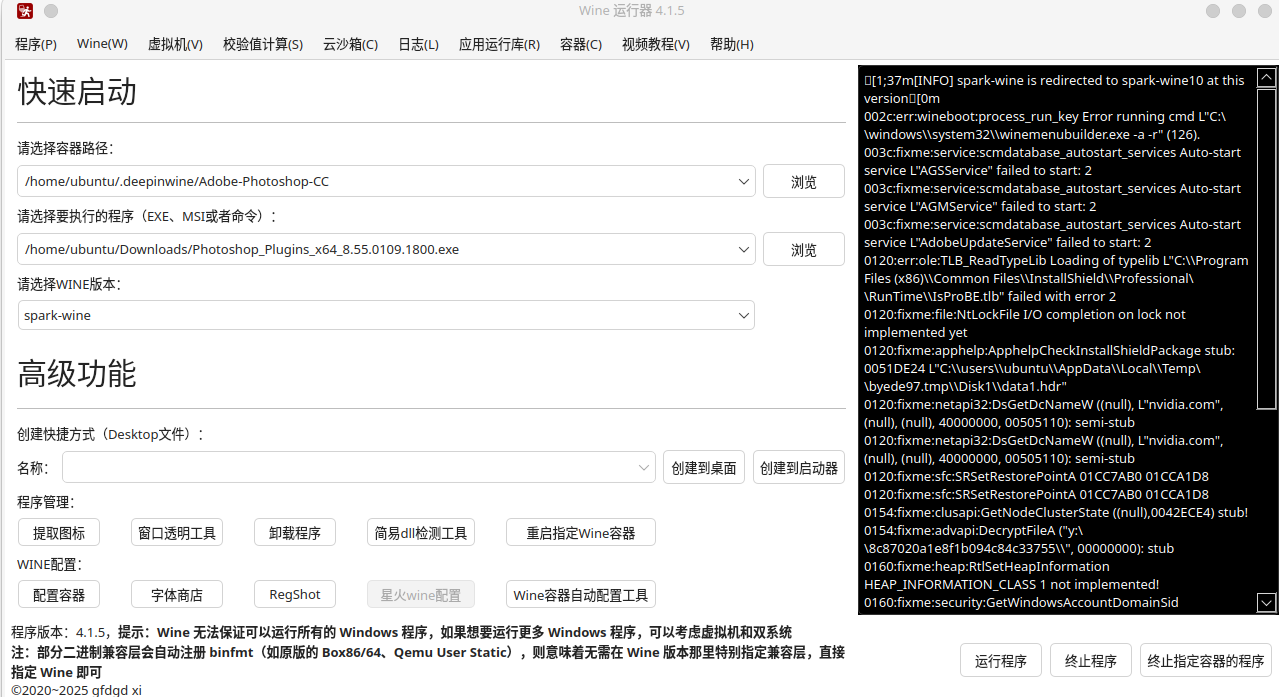Click the log output scrollbar thumb

click(1266, 248)
